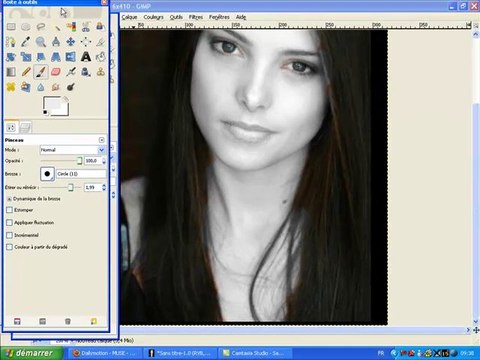Select the Paths tool
This screenshot has height=360, width=480.
click(x=11, y=42)
